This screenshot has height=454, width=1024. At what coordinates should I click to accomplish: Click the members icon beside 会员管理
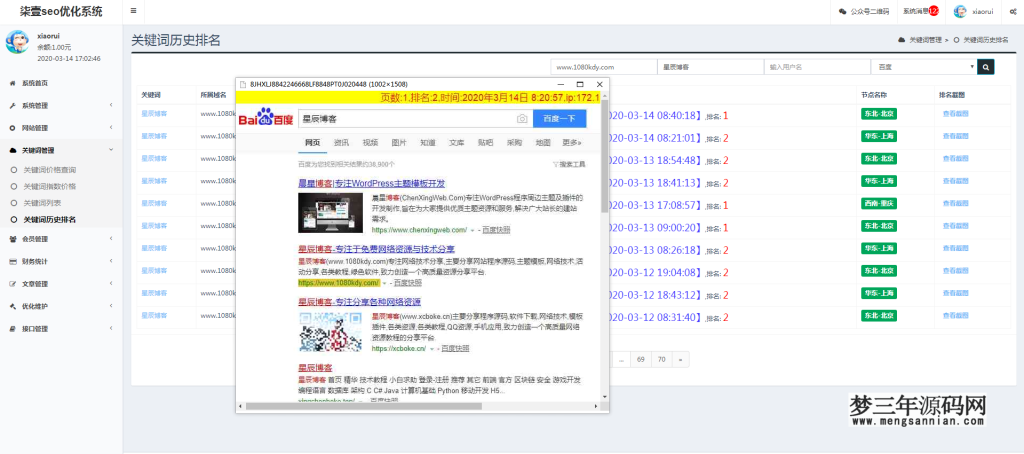(12, 239)
